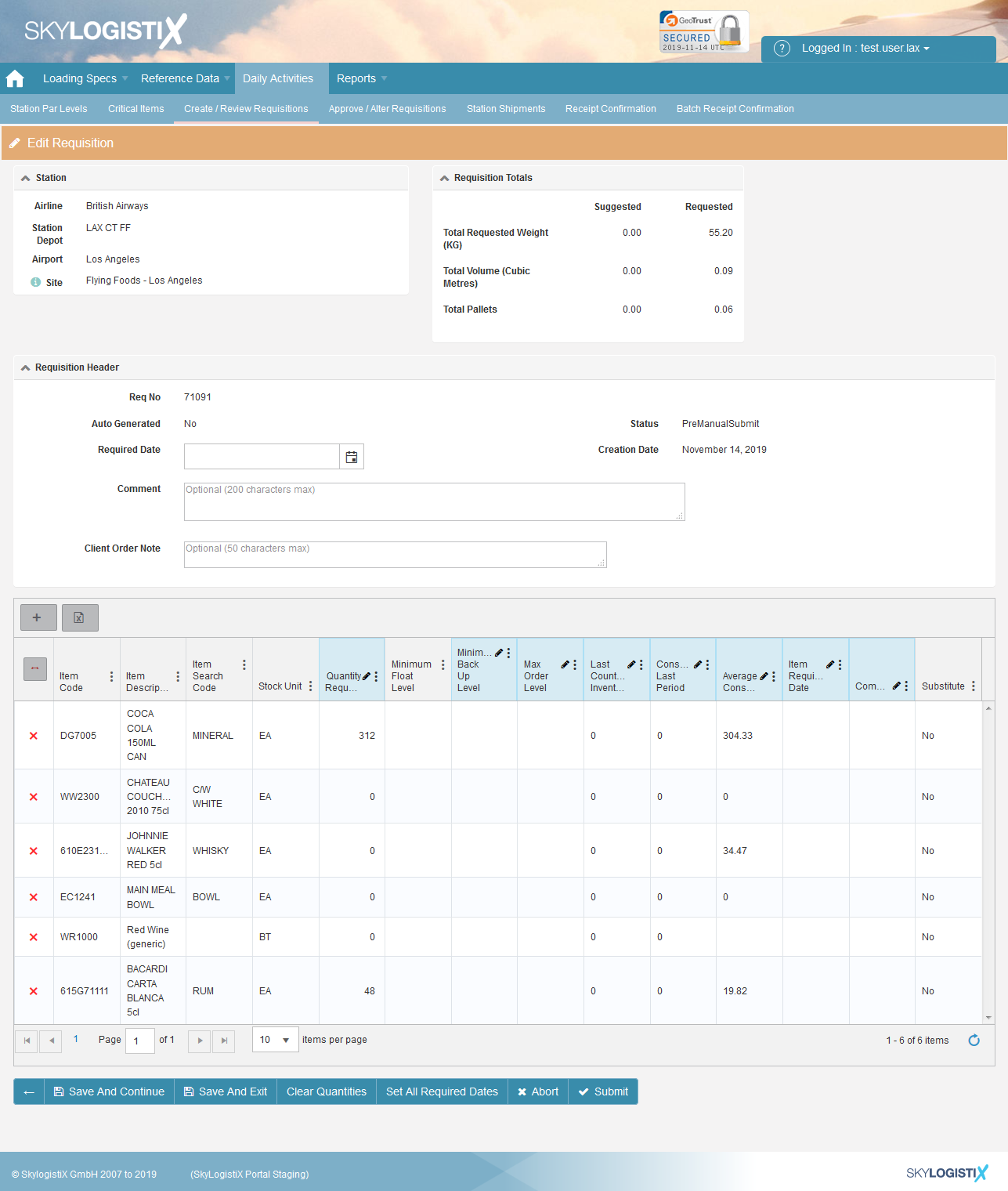Open the Required Date calendar picker
The height and width of the screenshot is (1191, 1008).
click(x=352, y=457)
